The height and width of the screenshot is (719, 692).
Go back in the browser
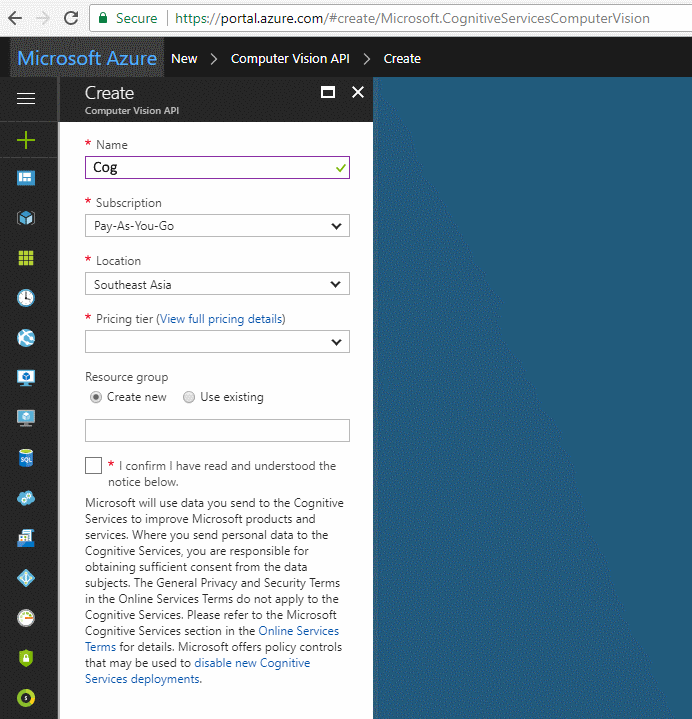(15, 18)
